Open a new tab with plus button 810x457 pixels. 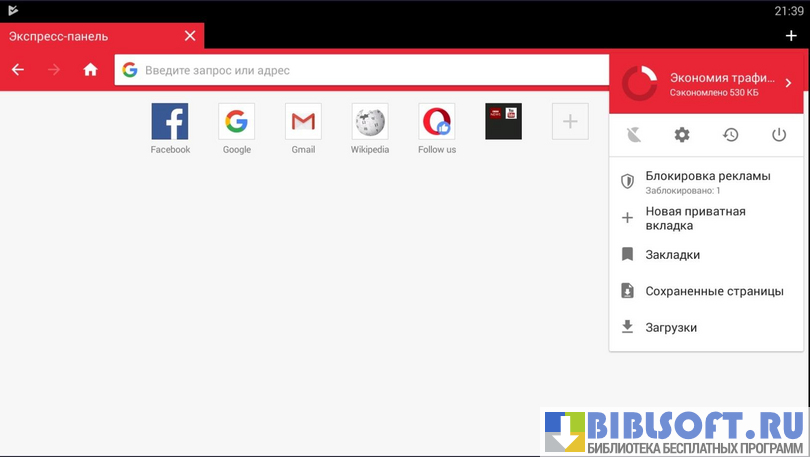[x=791, y=36]
